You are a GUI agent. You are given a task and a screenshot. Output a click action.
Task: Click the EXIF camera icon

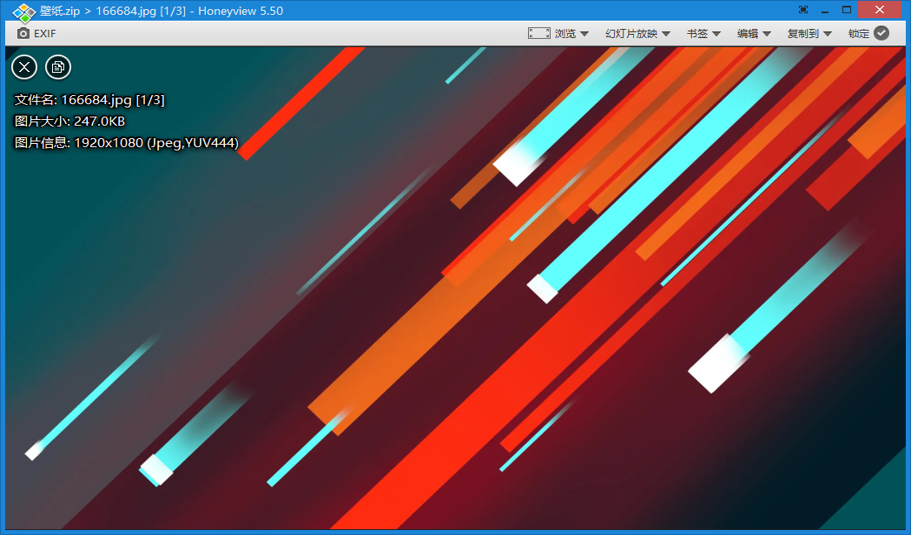click(x=23, y=34)
